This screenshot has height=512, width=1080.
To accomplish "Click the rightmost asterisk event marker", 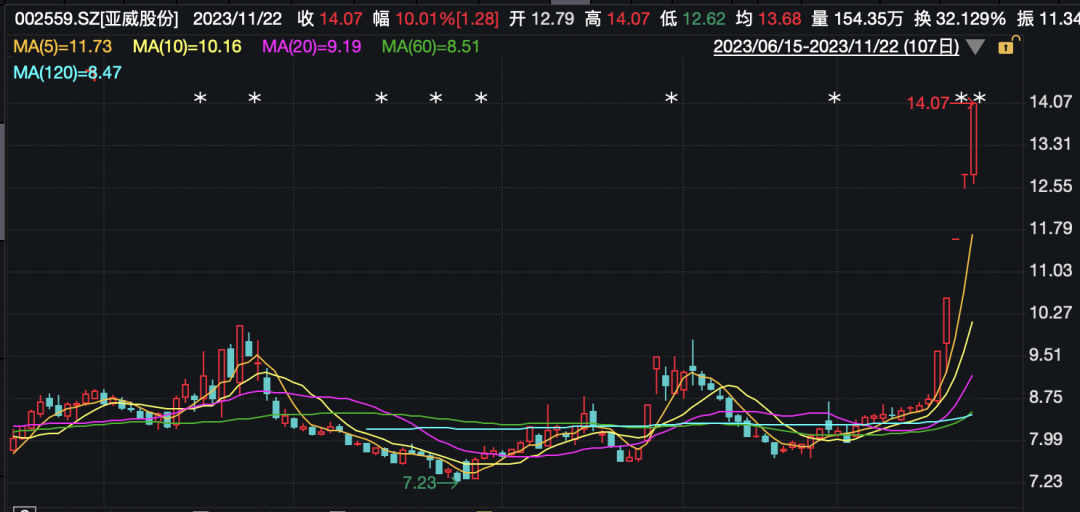I will [x=979, y=99].
